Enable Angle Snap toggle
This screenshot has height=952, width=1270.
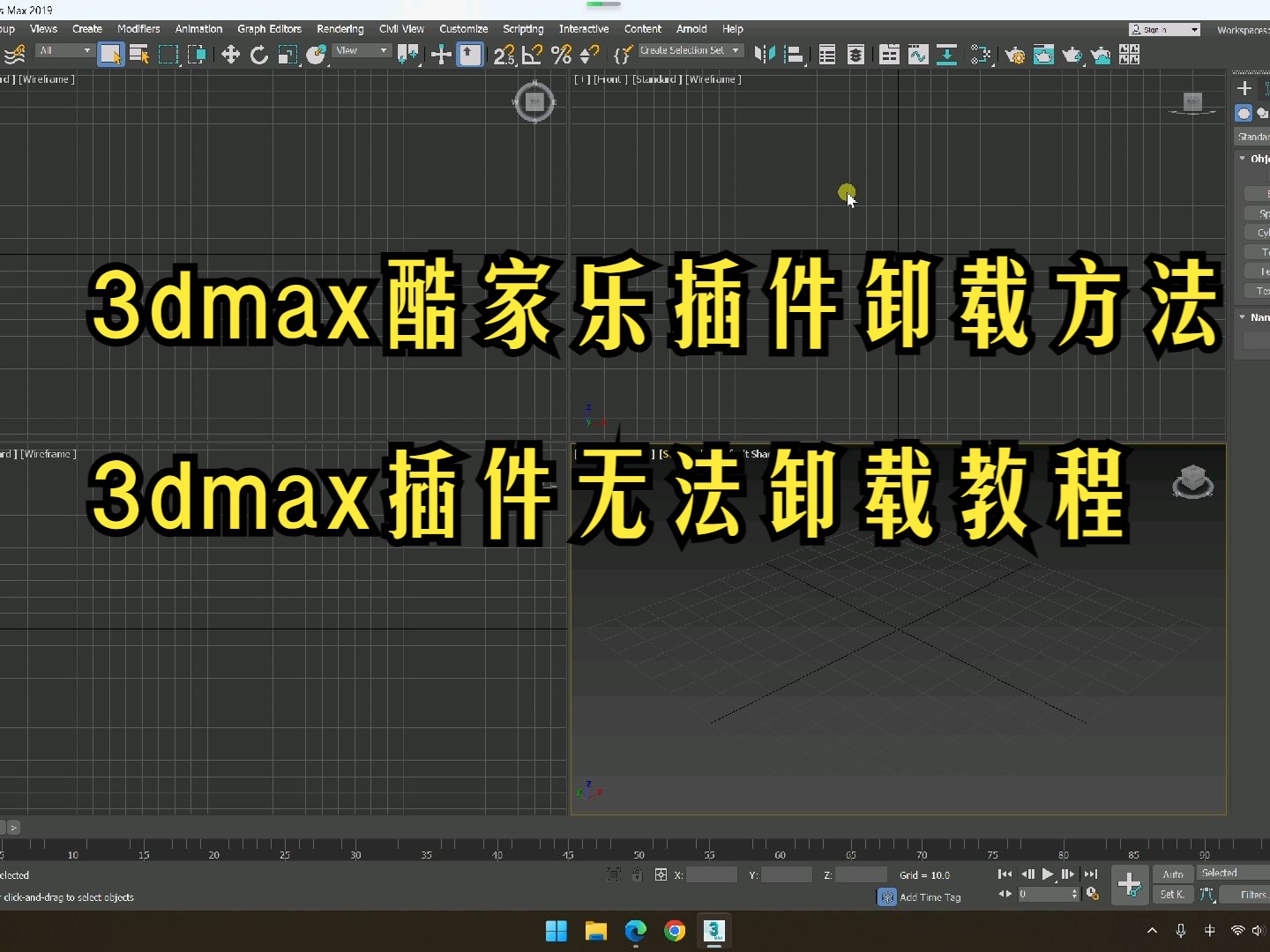click(x=531, y=55)
